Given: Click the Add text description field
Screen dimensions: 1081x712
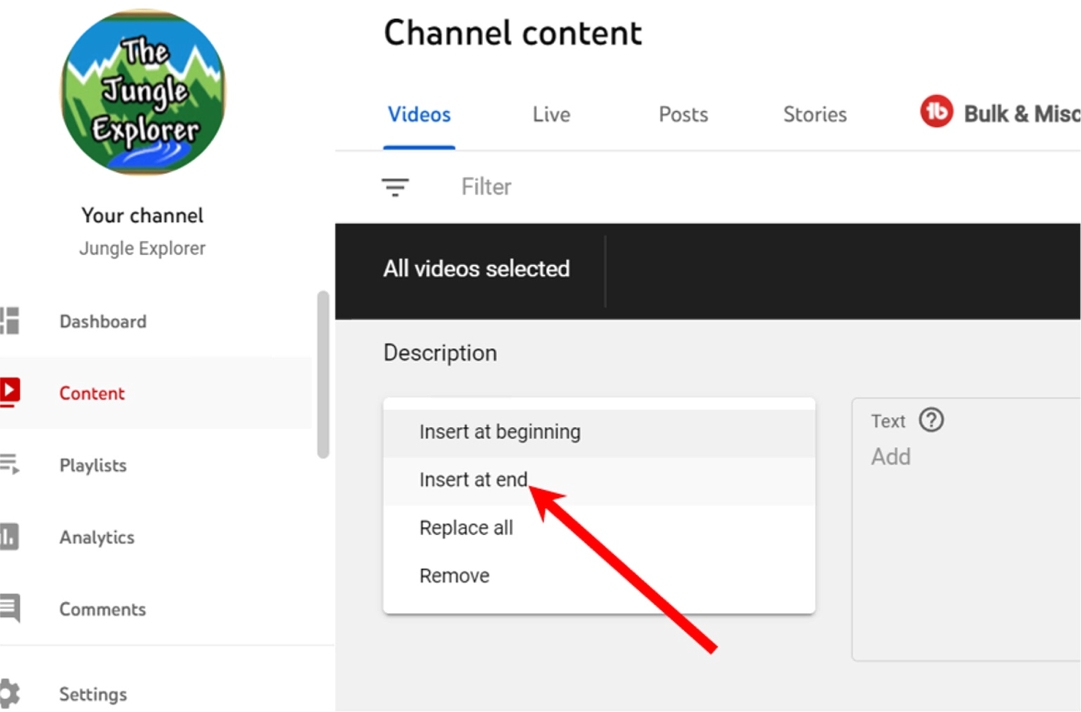Looking at the screenshot, I should [966, 529].
